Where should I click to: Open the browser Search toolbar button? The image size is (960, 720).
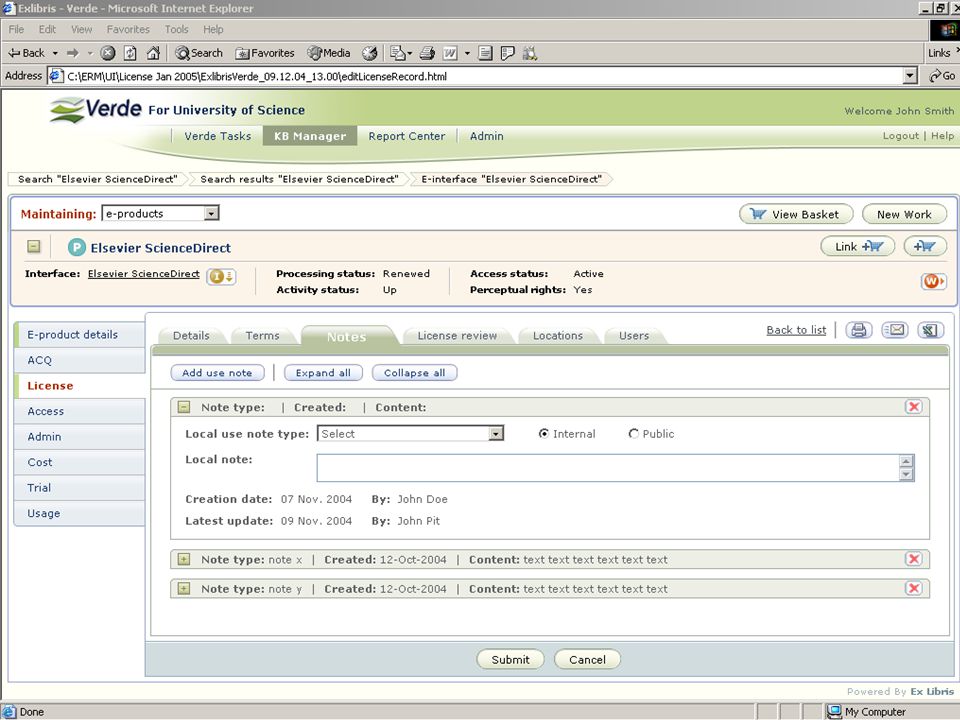tap(199, 53)
